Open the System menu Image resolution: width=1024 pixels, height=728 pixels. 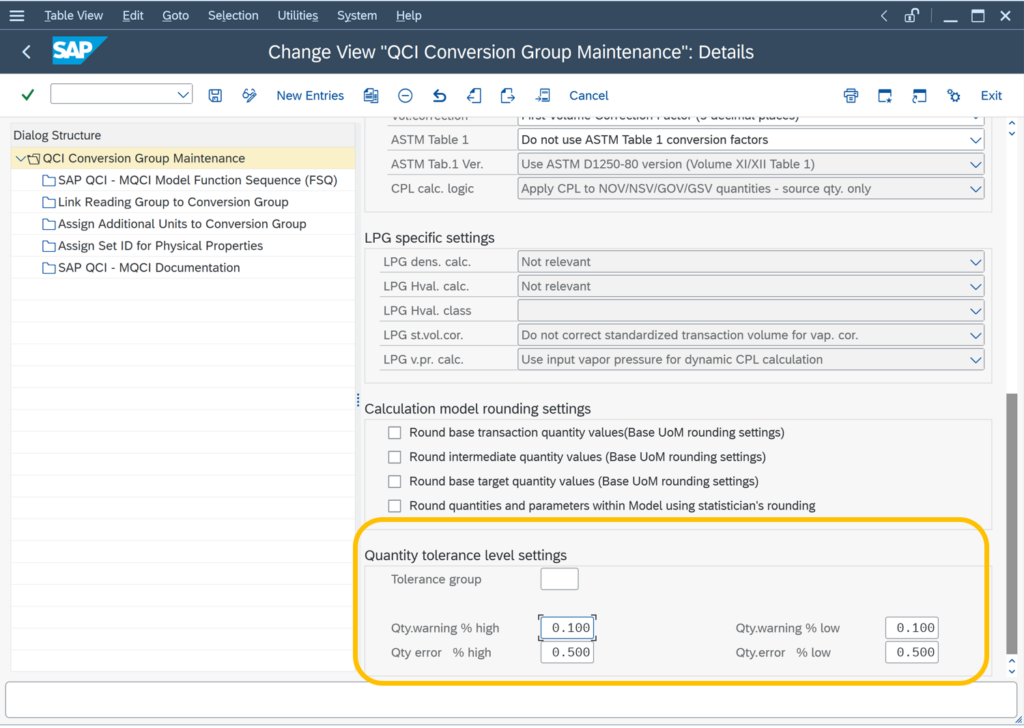(x=357, y=15)
